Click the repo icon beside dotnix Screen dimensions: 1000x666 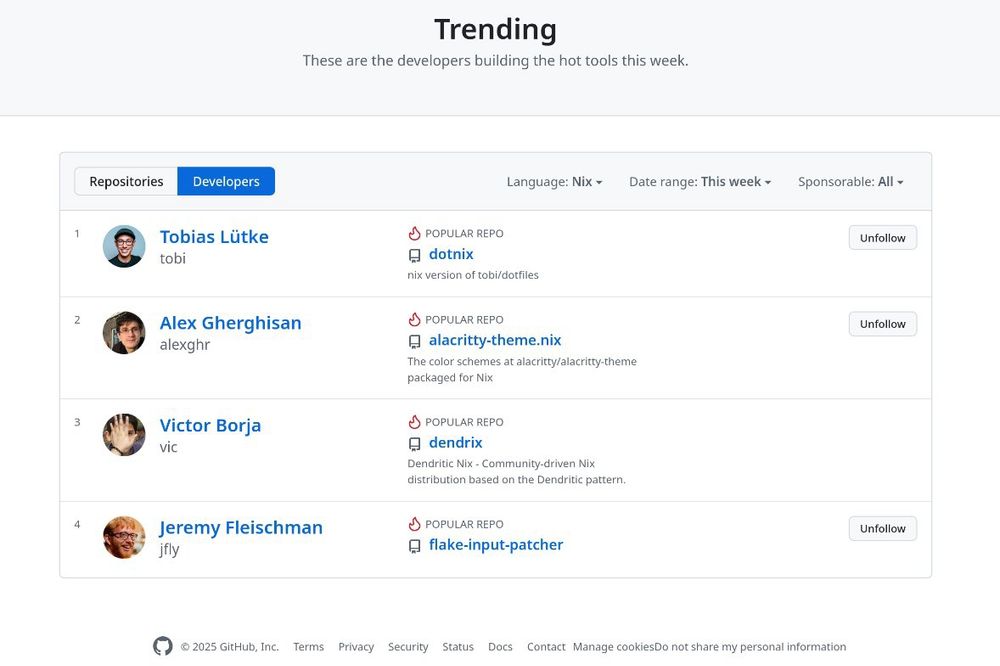[415, 255]
